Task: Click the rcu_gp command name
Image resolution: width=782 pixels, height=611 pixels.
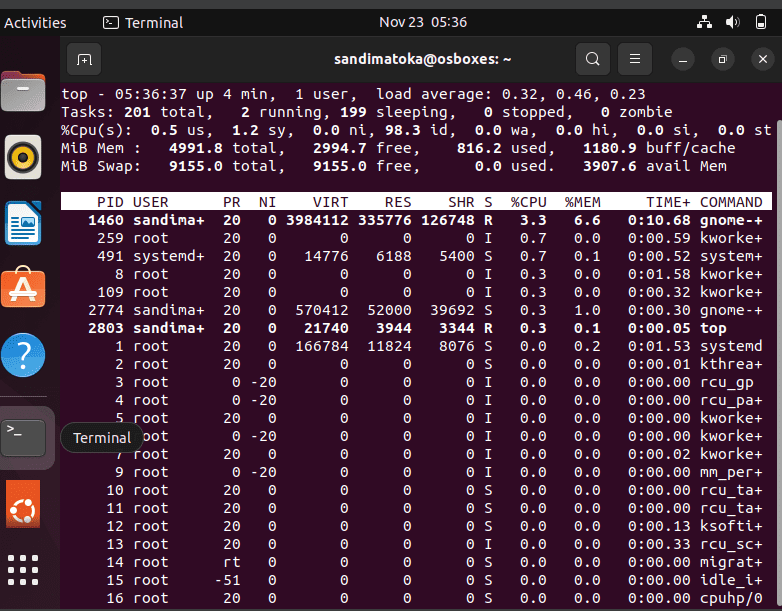Action: [x=726, y=382]
